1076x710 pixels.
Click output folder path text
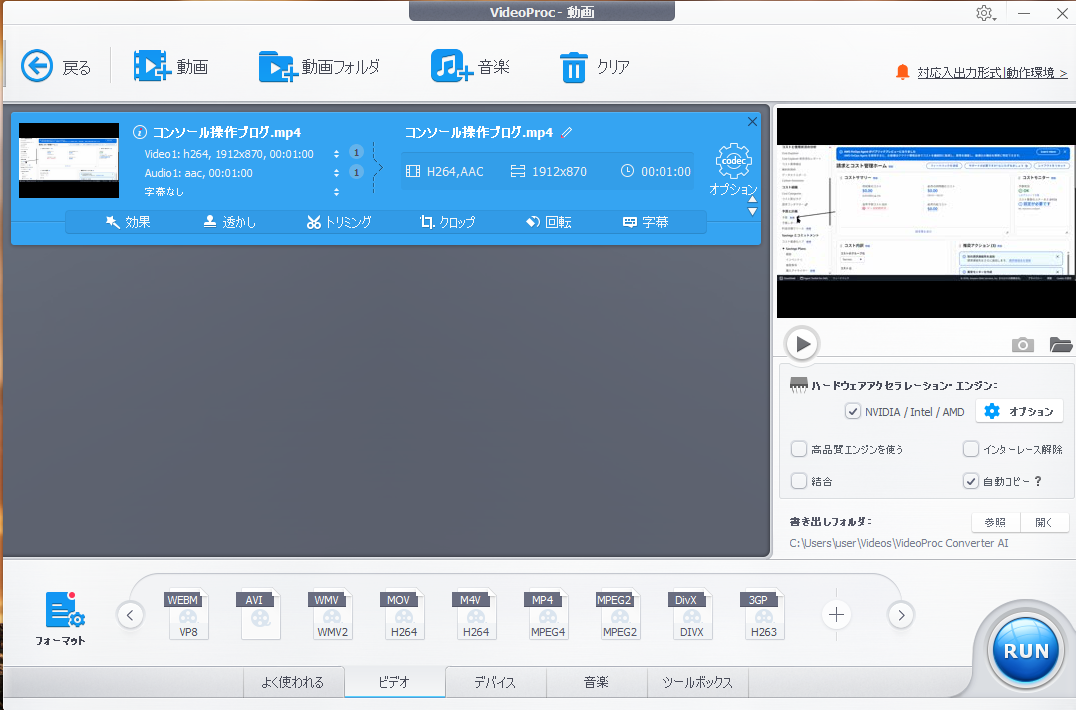899,543
